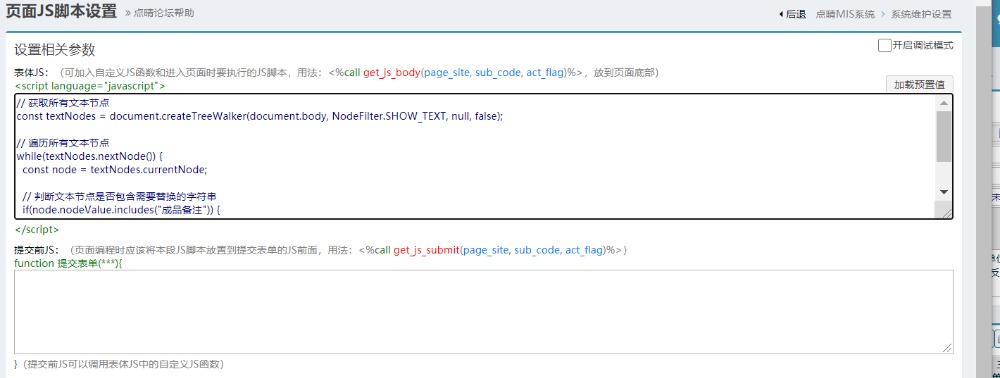The height and width of the screenshot is (378, 1000).
Task: Place cursor on const node = textNodes.currentNode line
Action: click(115, 170)
